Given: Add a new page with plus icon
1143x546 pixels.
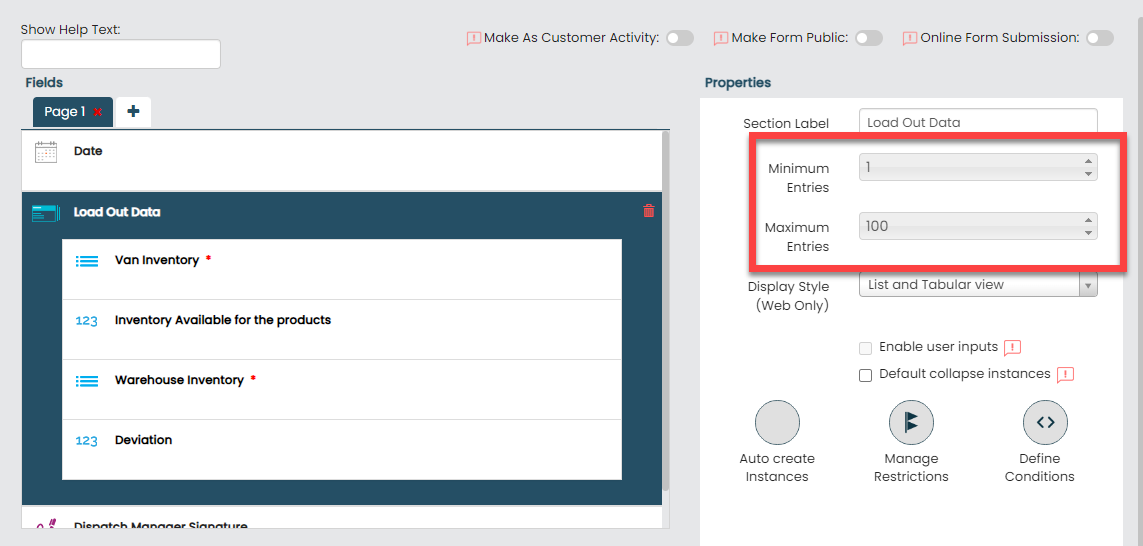Looking at the screenshot, I should click(133, 112).
